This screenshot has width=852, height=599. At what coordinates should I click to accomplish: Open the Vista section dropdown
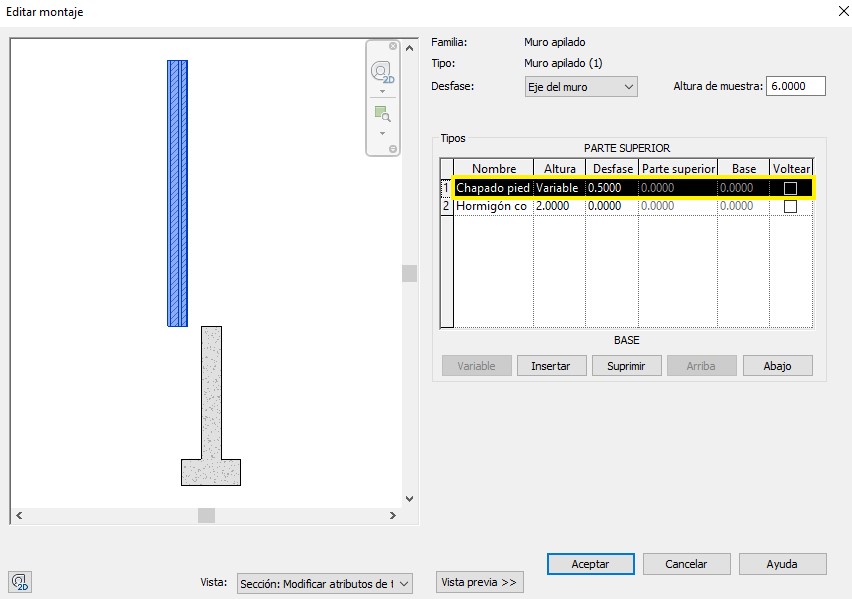click(x=324, y=584)
